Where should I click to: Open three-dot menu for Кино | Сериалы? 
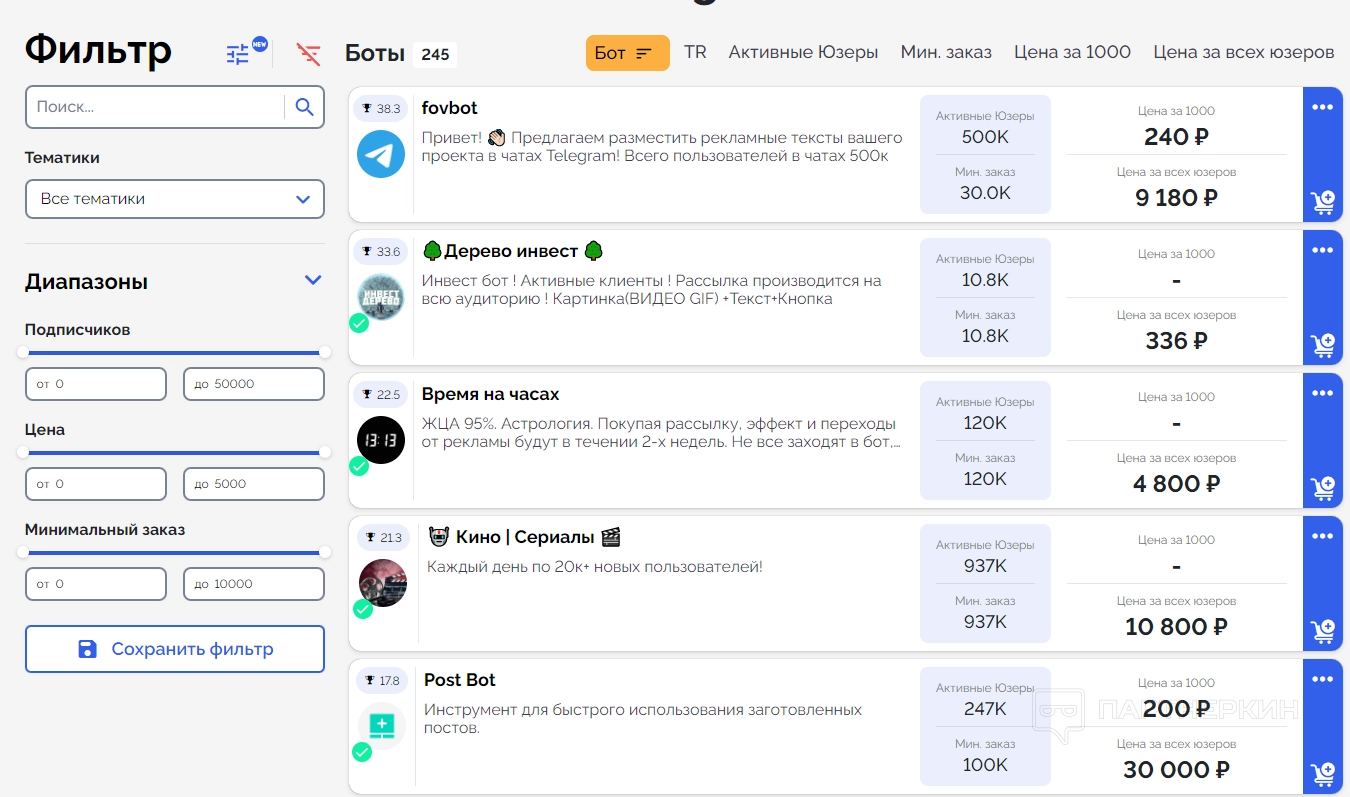pos(1322,536)
